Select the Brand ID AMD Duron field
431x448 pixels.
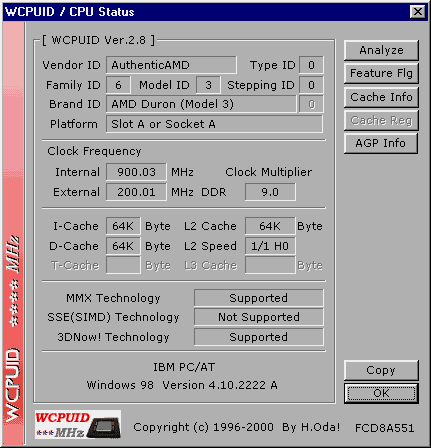pyautogui.click(x=201, y=104)
